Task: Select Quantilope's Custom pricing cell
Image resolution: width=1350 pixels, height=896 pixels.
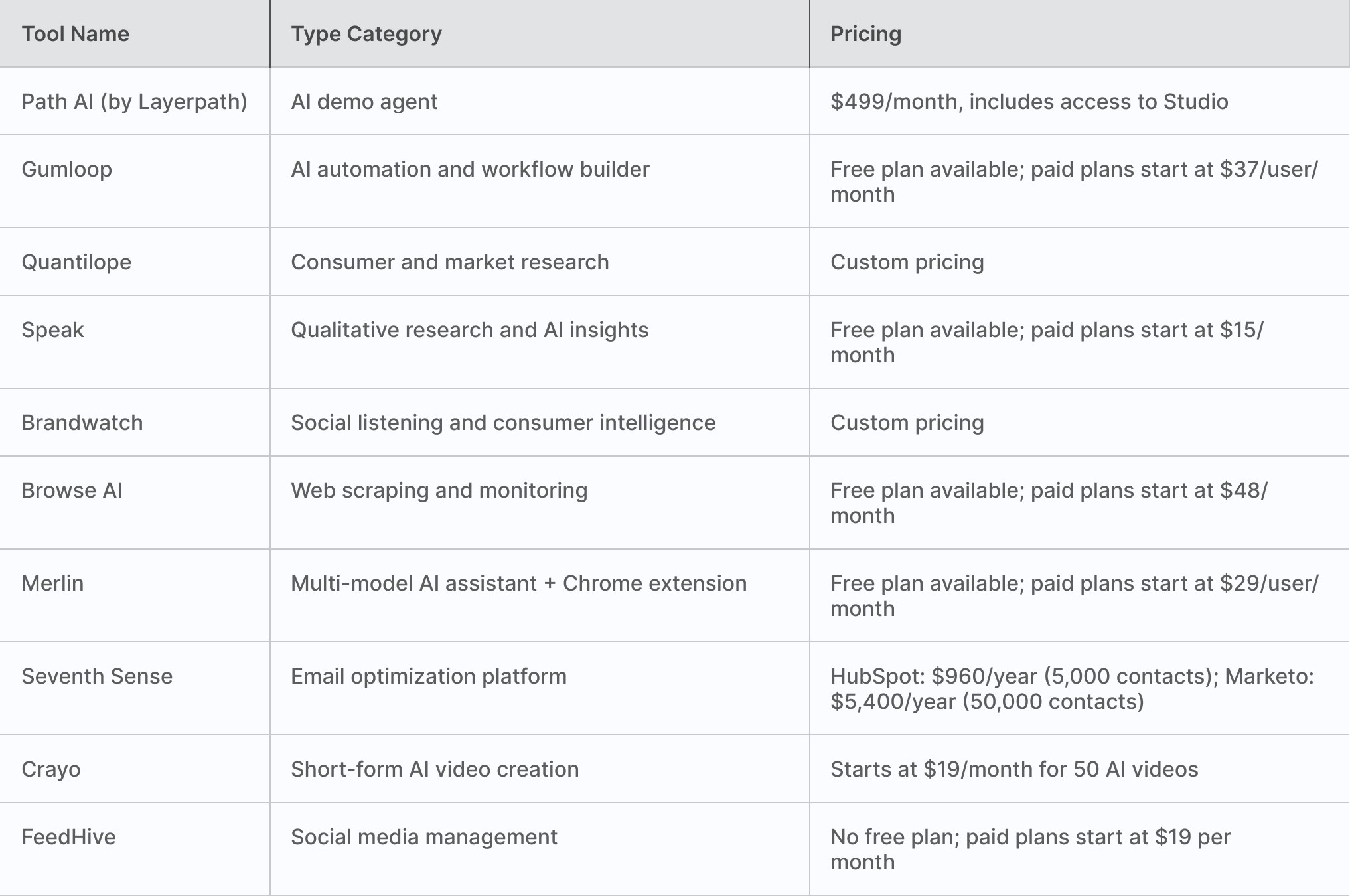Action: [x=907, y=262]
